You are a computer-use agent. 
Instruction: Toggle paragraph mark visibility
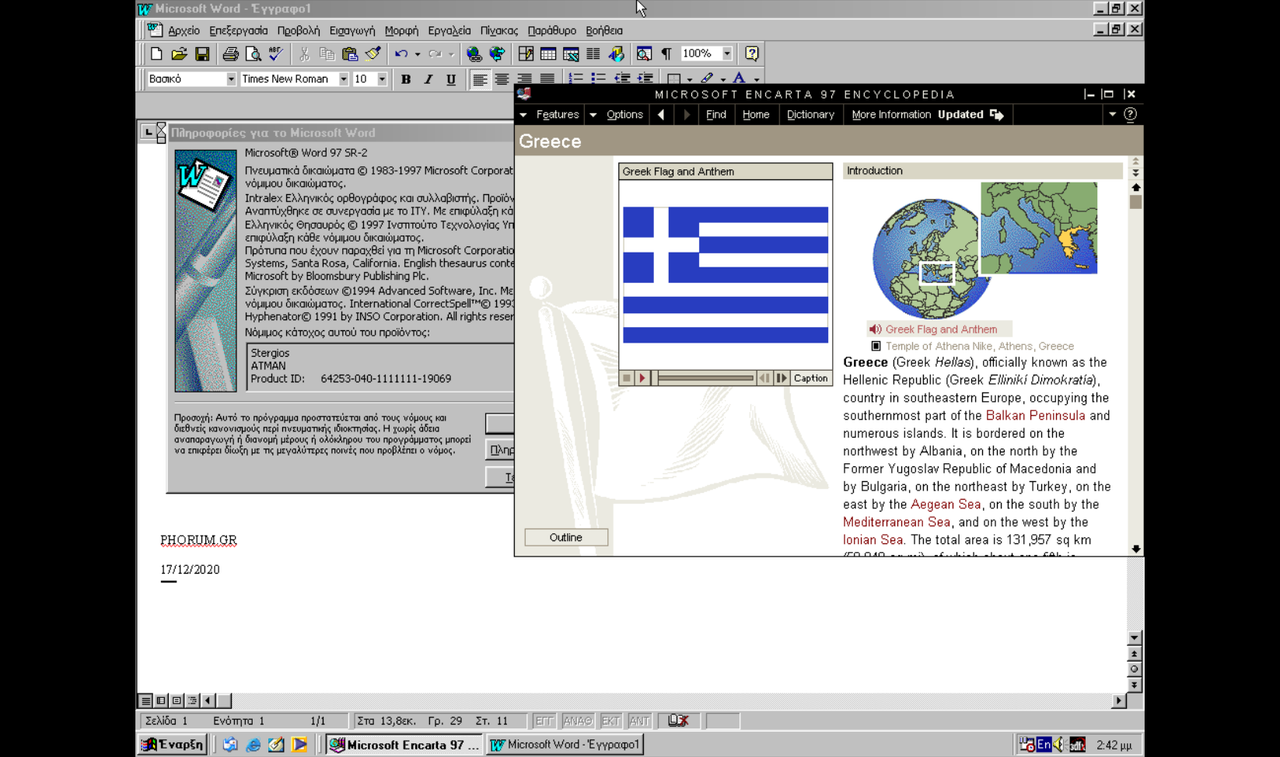[666, 54]
